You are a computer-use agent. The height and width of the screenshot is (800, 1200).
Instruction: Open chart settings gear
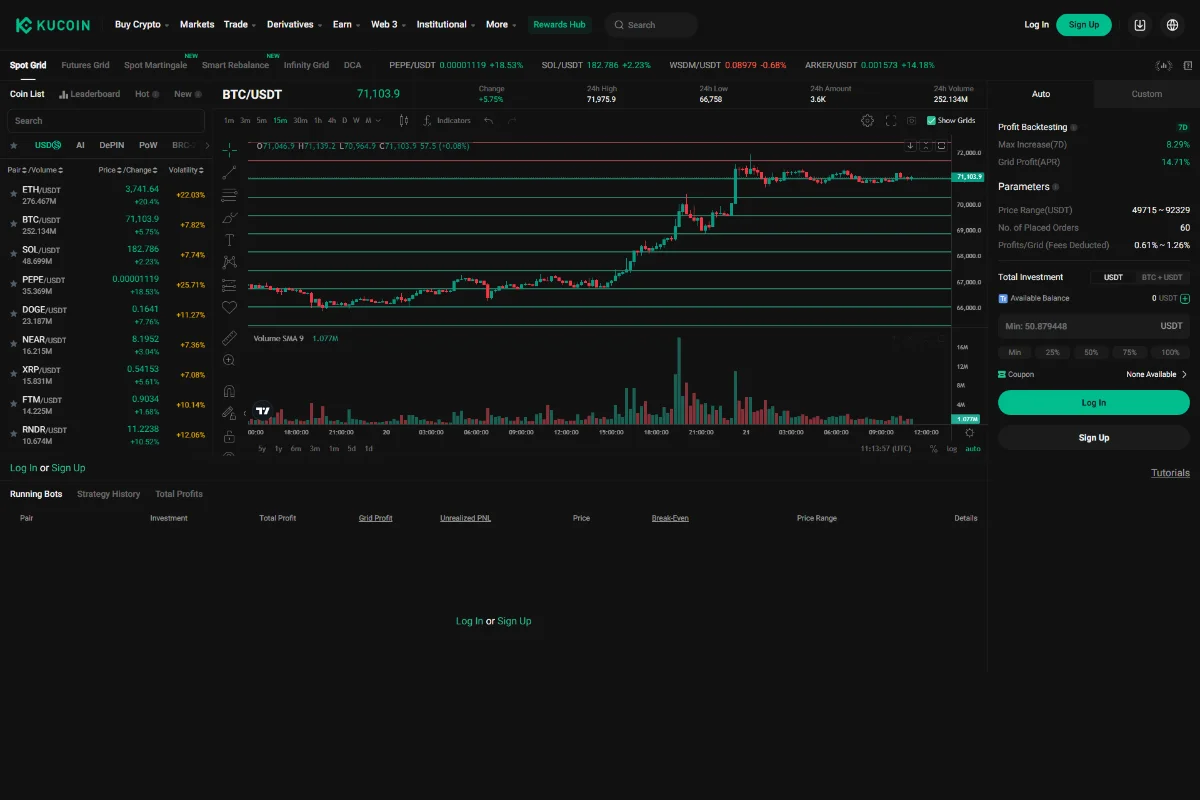tap(868, 120)
